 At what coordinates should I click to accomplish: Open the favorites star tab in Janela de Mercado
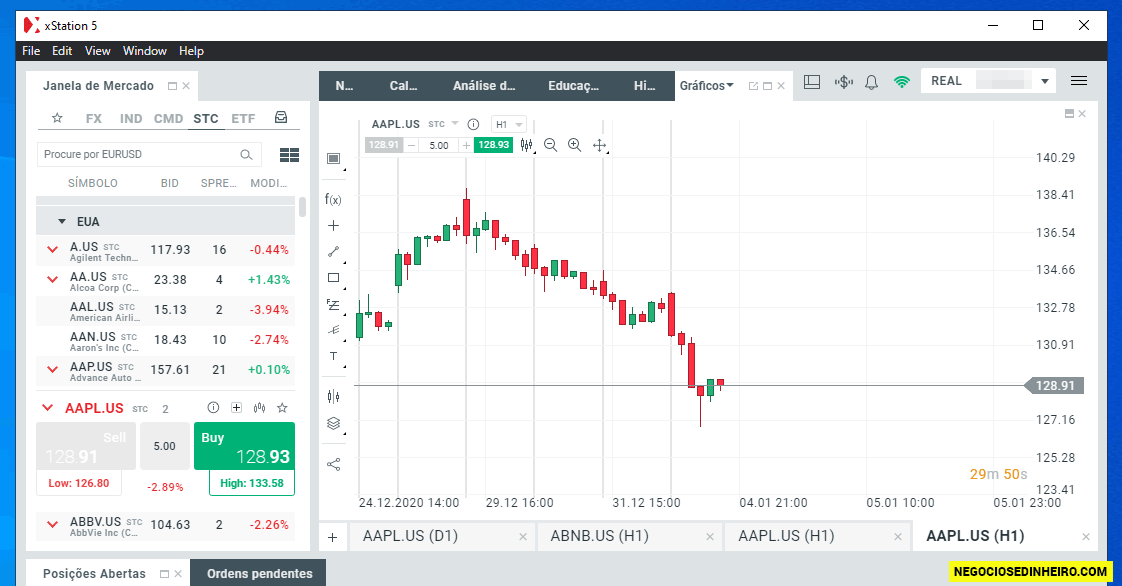click(57, 118)
